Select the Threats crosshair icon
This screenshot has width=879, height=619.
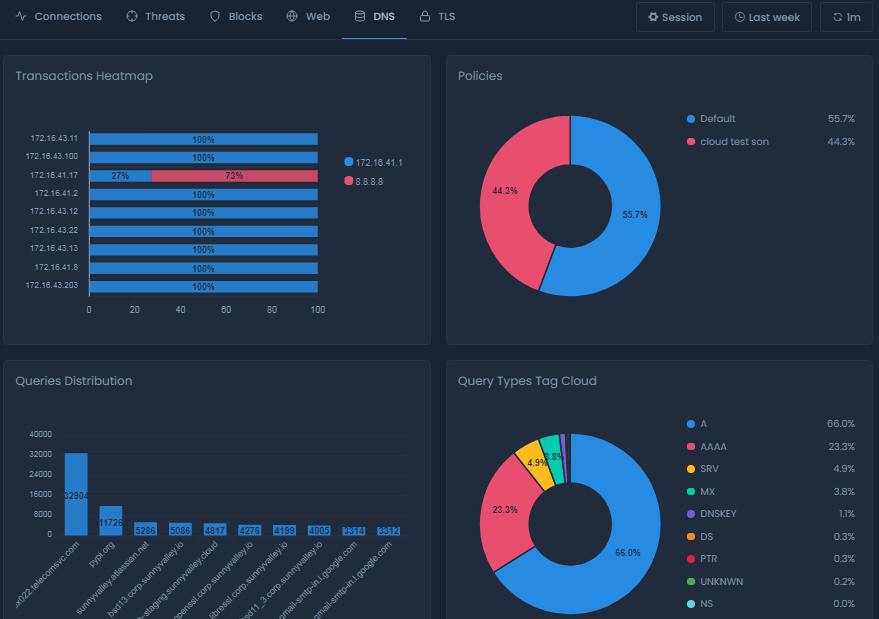coord(130,16)
